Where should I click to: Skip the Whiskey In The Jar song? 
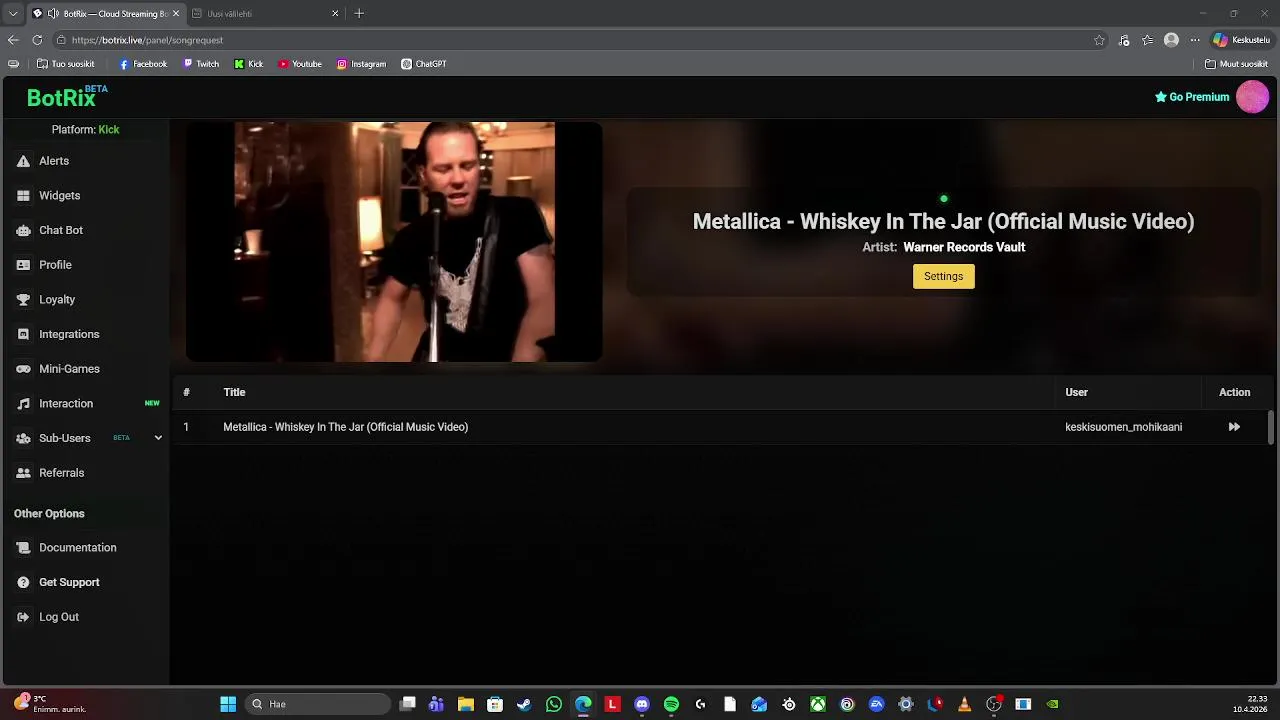pos(1234,427)
